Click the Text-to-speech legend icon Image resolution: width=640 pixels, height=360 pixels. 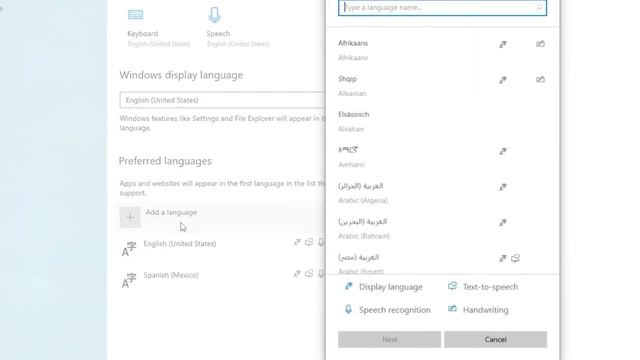pos(452,286)
